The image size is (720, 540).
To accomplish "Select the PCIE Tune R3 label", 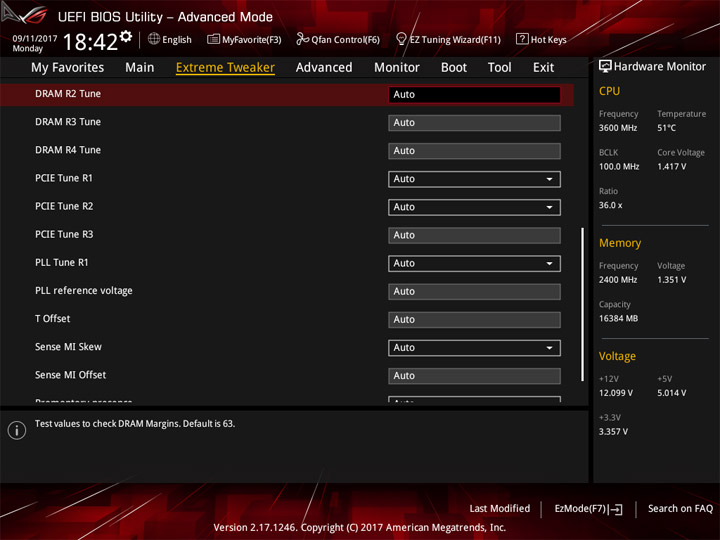I will point(64,235).
